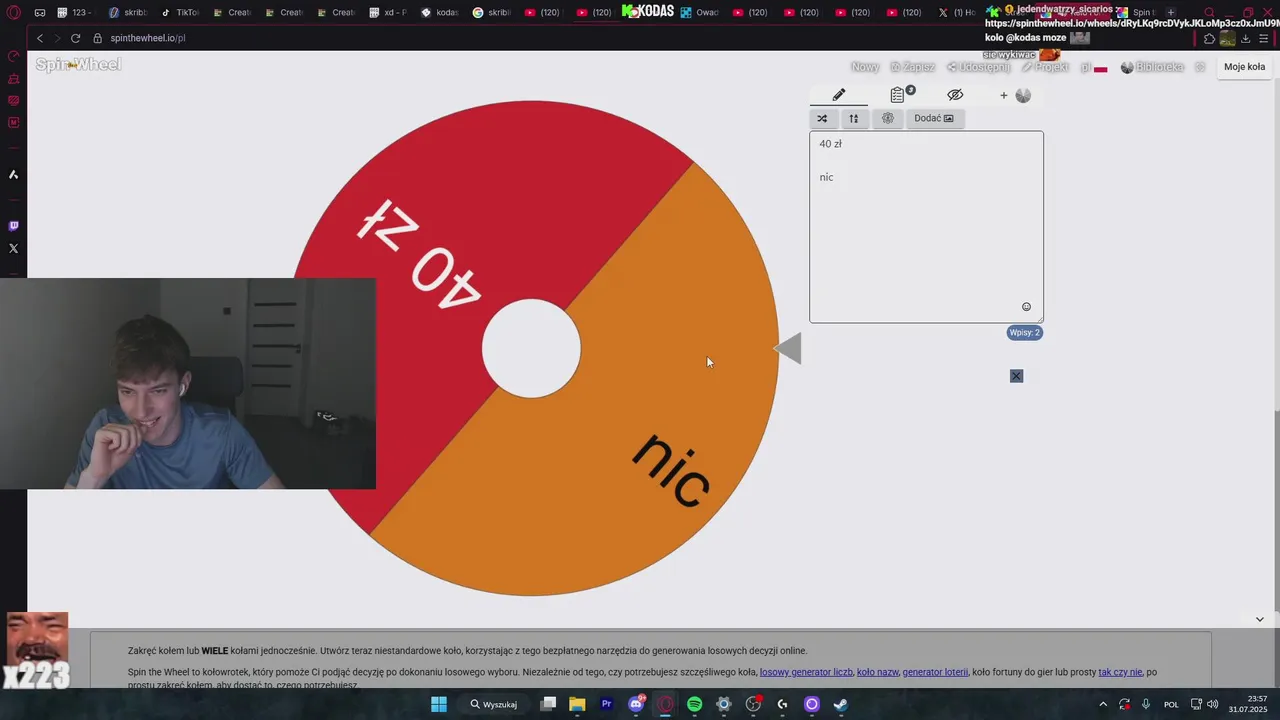
Task: Collapse the page with bottom-right chevron
Action: (1259, 619)
